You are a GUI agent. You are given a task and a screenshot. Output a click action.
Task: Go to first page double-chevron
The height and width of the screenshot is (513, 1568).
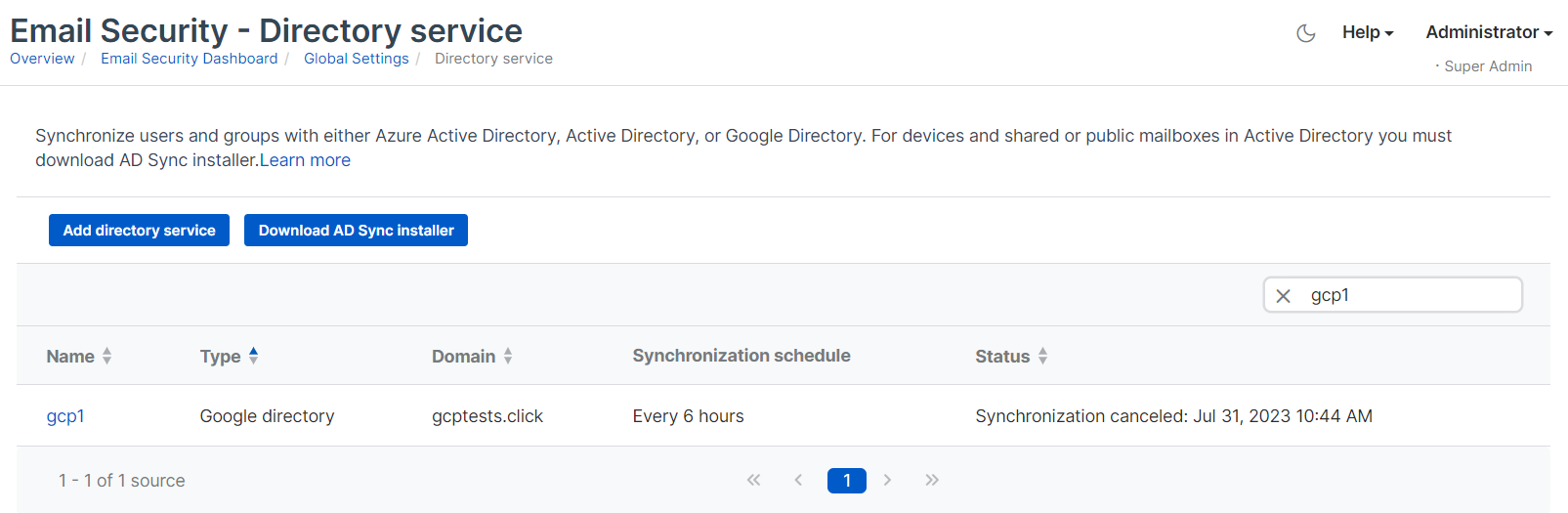coord(753,480)
